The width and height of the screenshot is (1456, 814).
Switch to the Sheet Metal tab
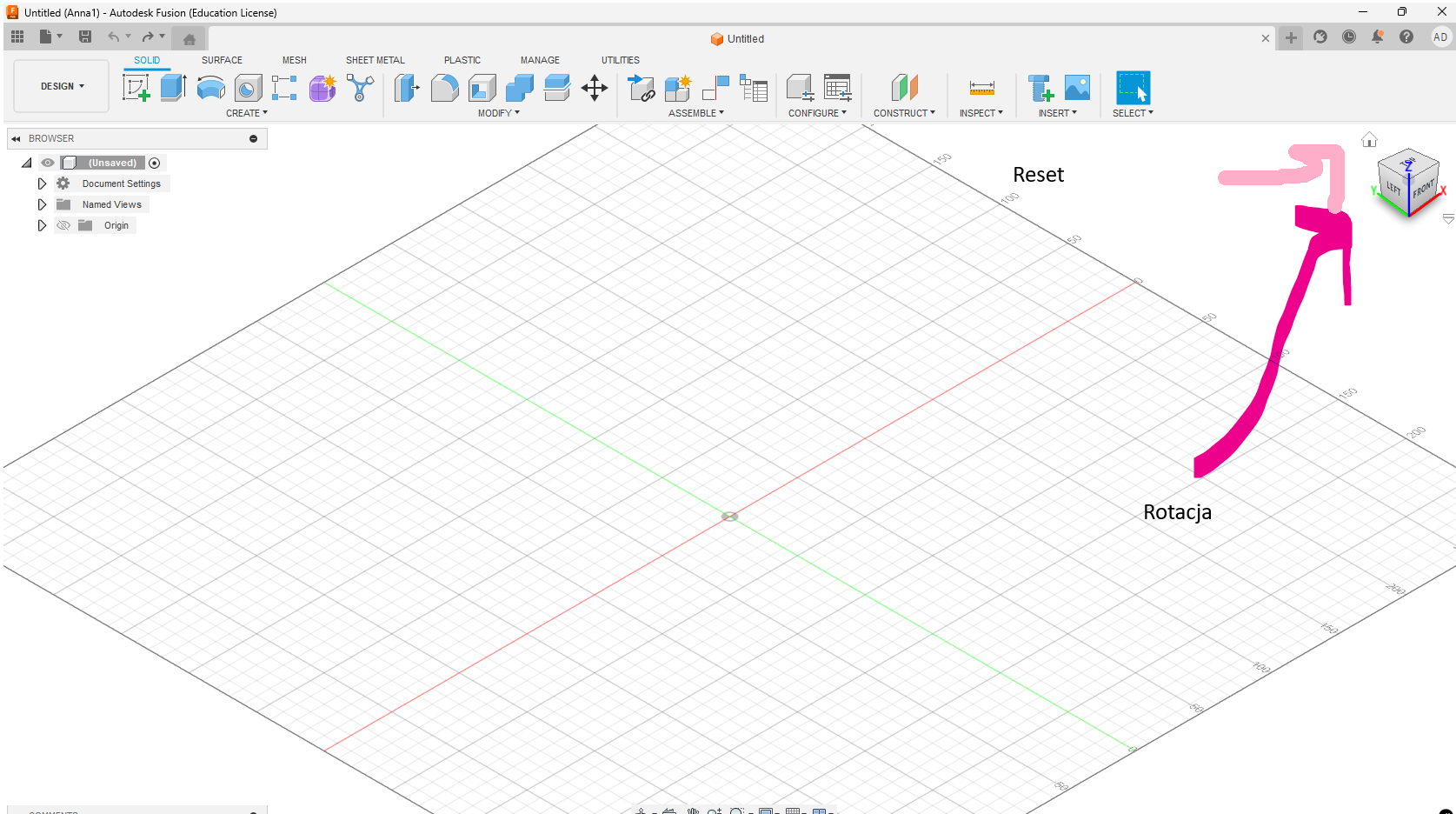(376, 60)
